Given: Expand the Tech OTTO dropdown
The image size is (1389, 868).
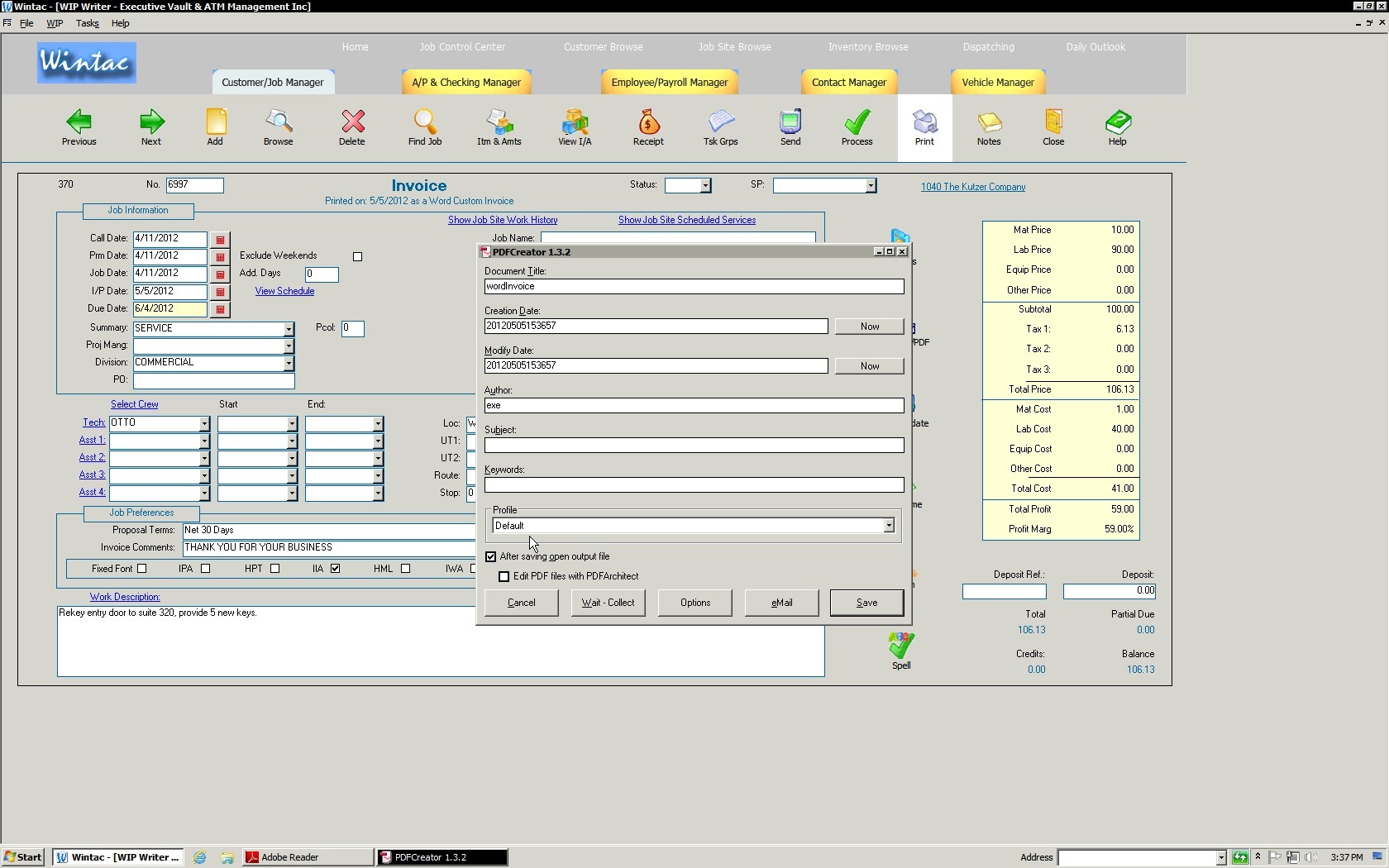Looking at the screenshot, I should [x=204, y=423].
